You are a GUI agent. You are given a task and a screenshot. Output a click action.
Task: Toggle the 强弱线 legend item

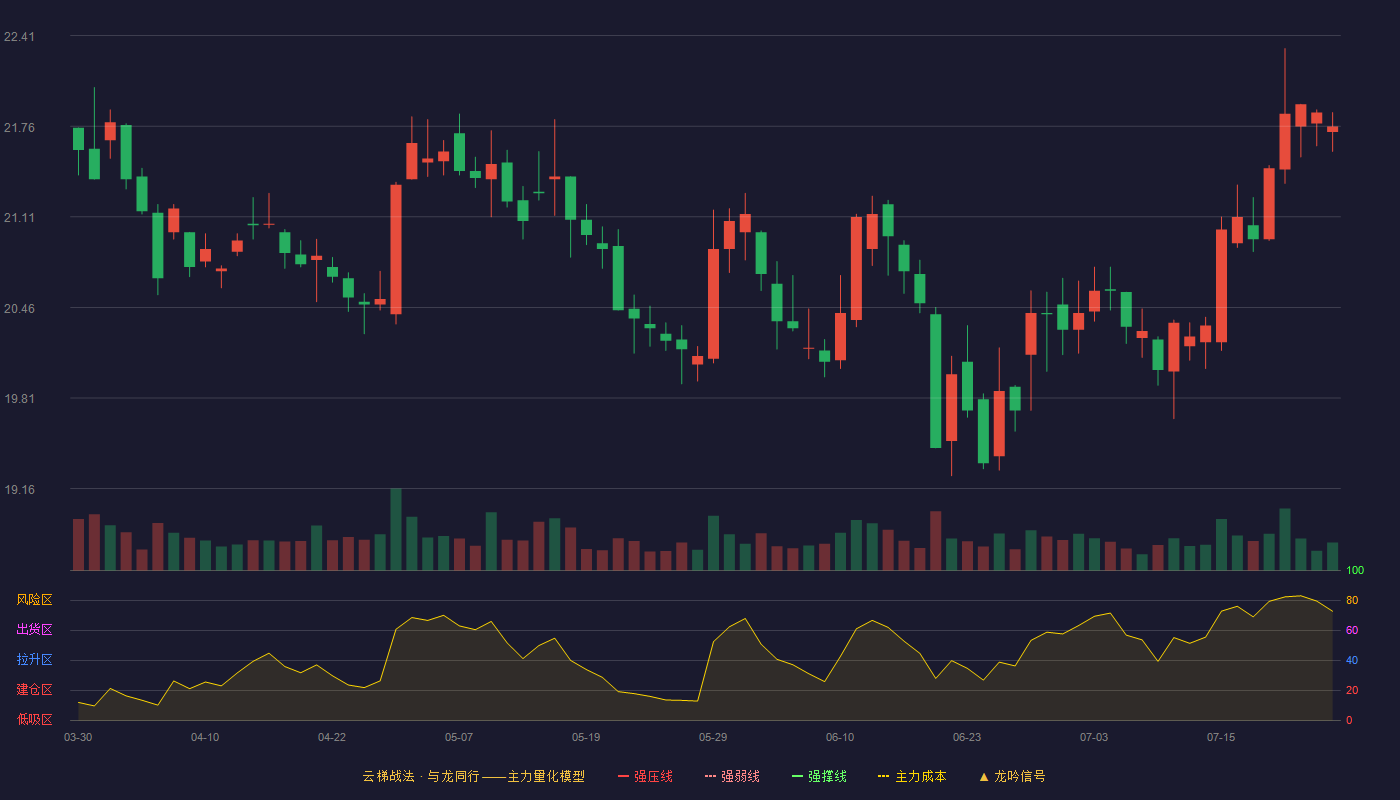(x=732, y=776)
